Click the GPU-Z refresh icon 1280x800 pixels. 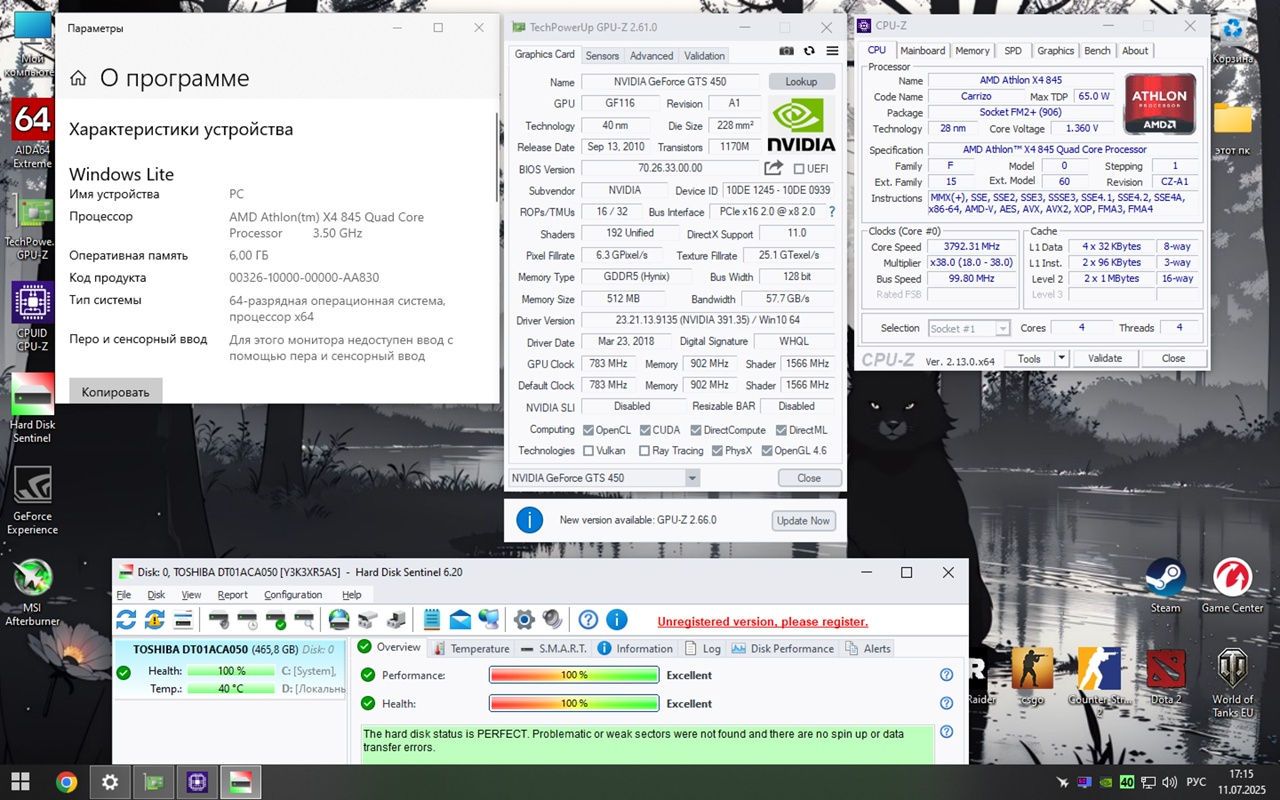(x=809, y=51)
